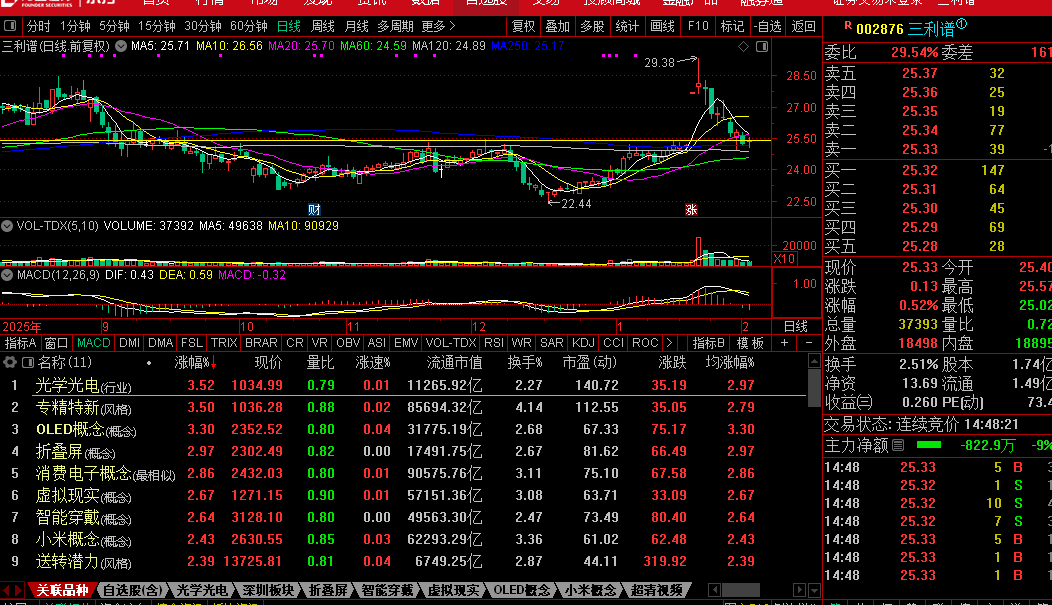Viewport: 1052px width, 605px height.
Task: Open the 复权 adjustment menu
Action: pyautogui.click(x=523, y=26)
